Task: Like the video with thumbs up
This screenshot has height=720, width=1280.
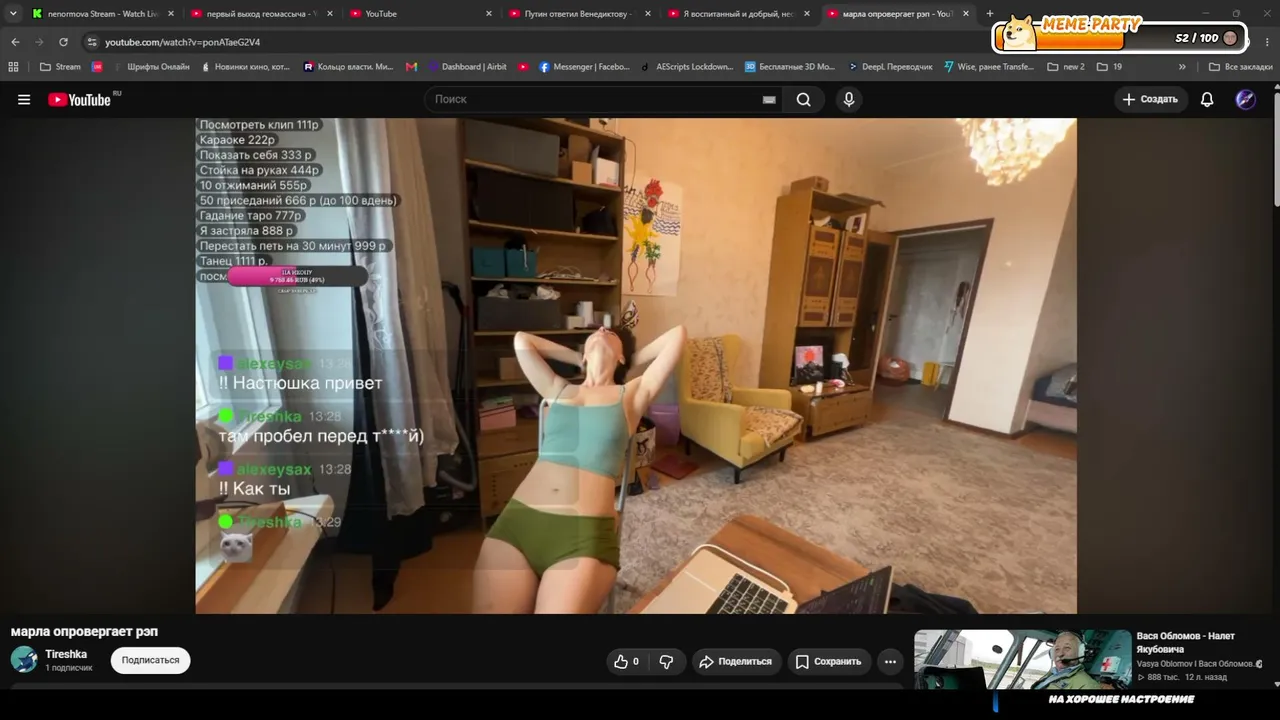Action: click(627, 661)
